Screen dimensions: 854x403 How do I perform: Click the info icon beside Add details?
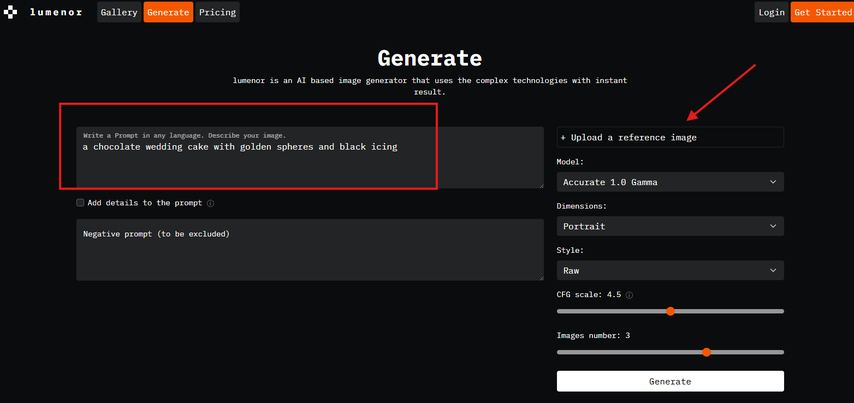point(210,203)
